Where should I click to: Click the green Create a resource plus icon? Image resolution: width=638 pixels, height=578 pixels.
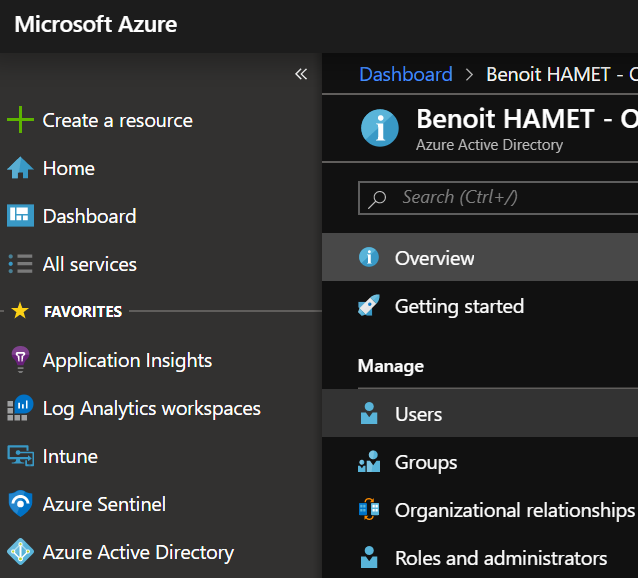20,120
